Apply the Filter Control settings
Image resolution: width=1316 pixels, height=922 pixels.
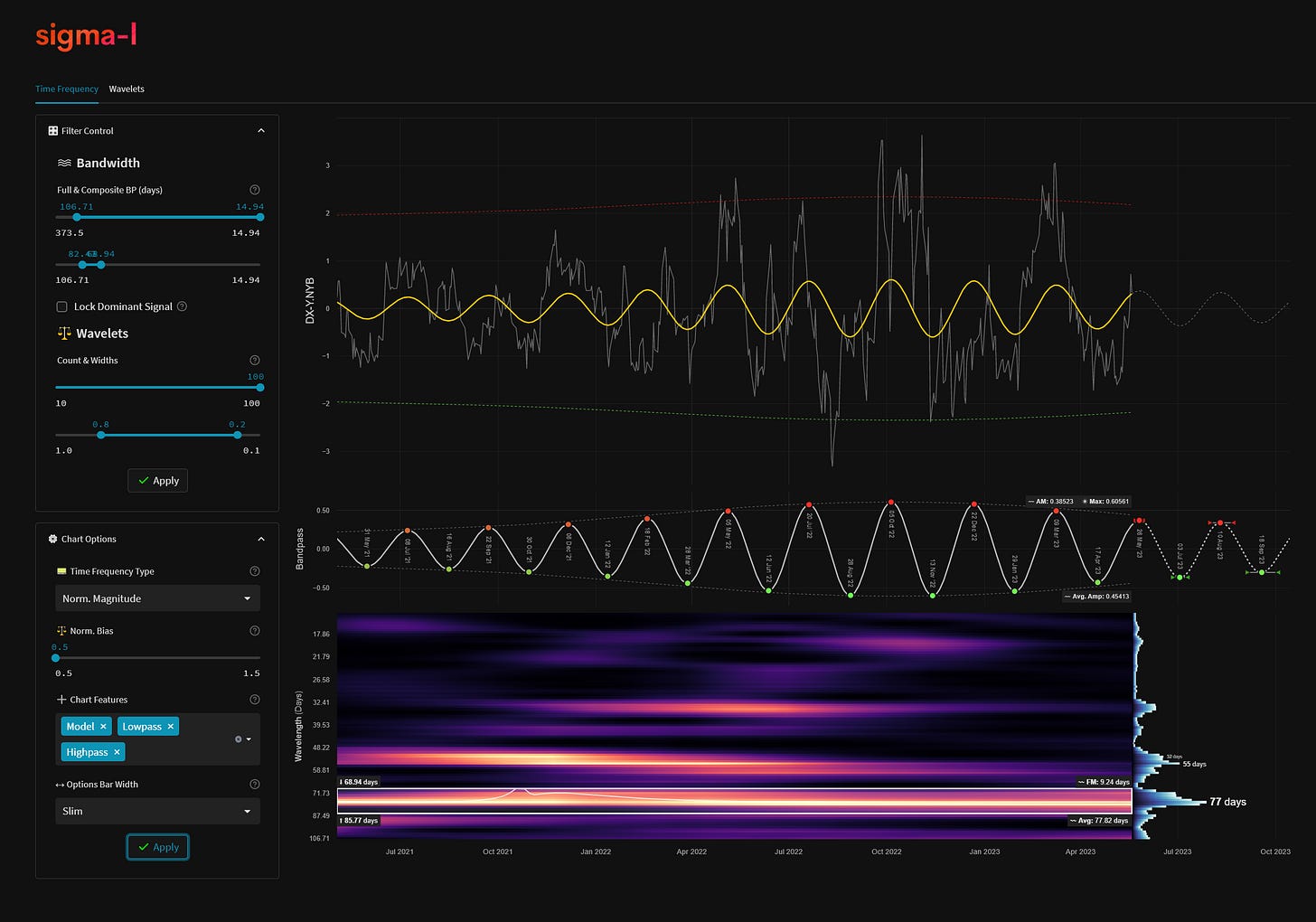(158, 481)
